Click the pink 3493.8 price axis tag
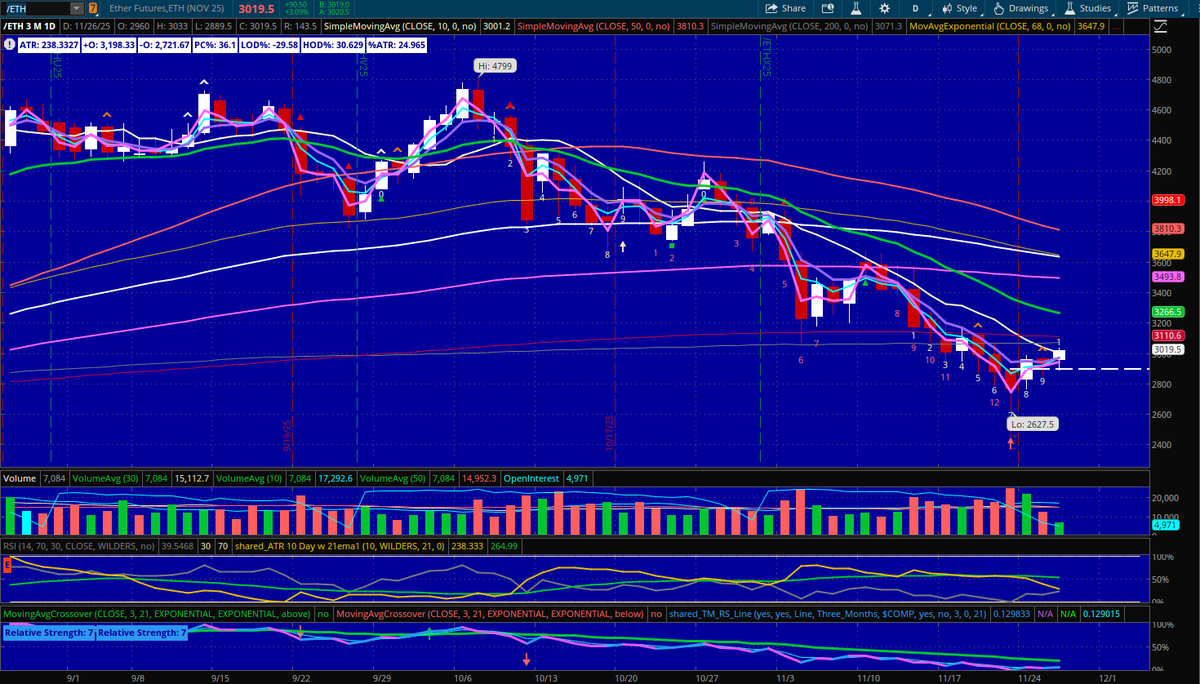Image resolution: width=1200 pixels, height=684 pixels. pos(1169,277)
